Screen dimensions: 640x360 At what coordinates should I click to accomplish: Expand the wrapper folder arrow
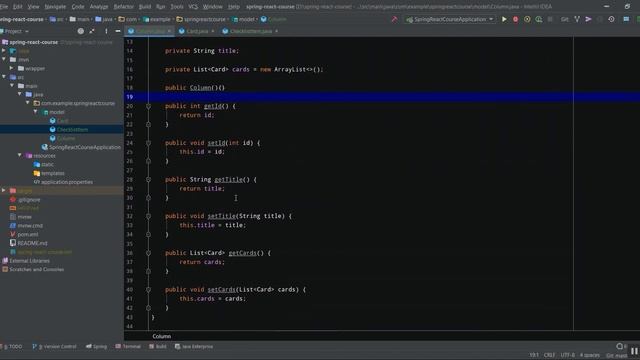(12, 68)
